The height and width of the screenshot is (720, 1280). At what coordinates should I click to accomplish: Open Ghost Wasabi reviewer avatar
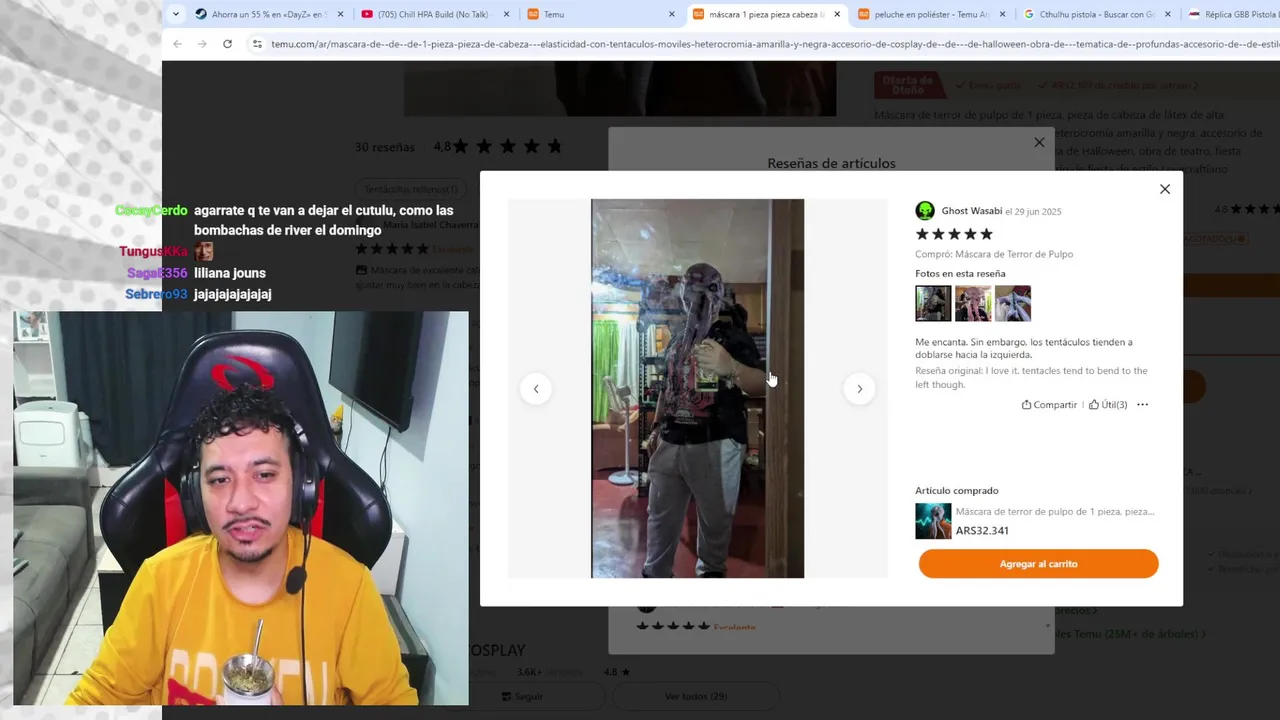point(925,211)
